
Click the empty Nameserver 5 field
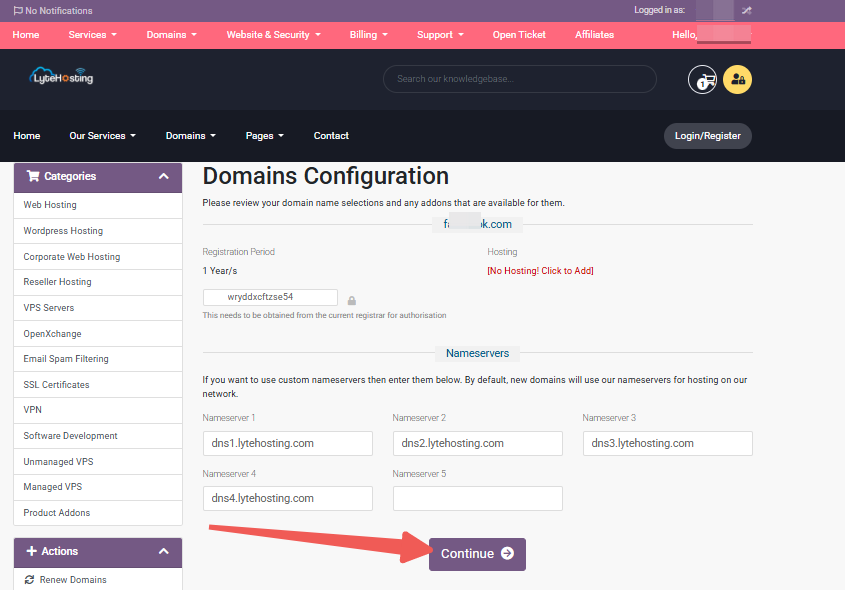(x=477, y=498)
